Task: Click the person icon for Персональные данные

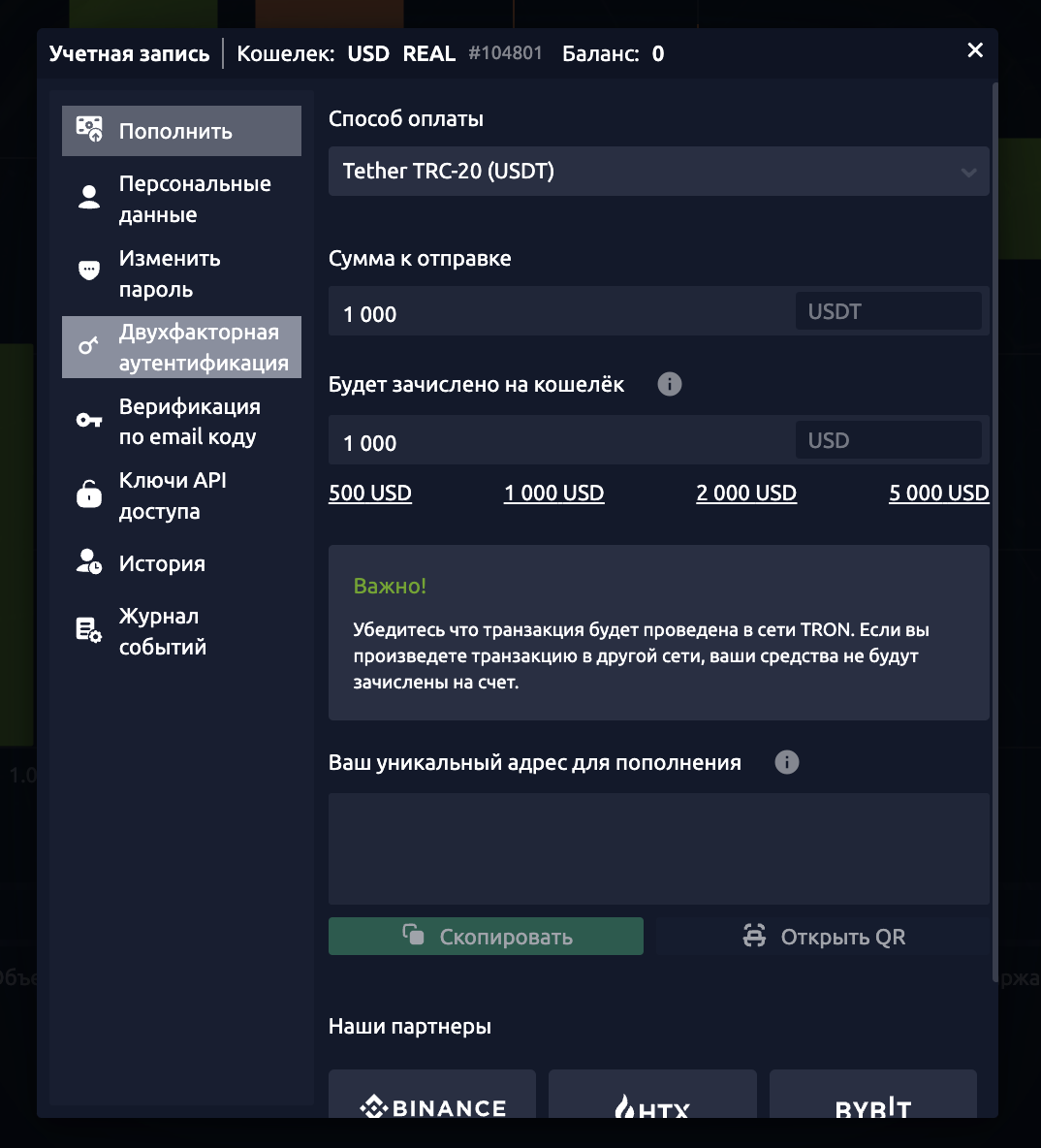Action: [x=89, y=198]
